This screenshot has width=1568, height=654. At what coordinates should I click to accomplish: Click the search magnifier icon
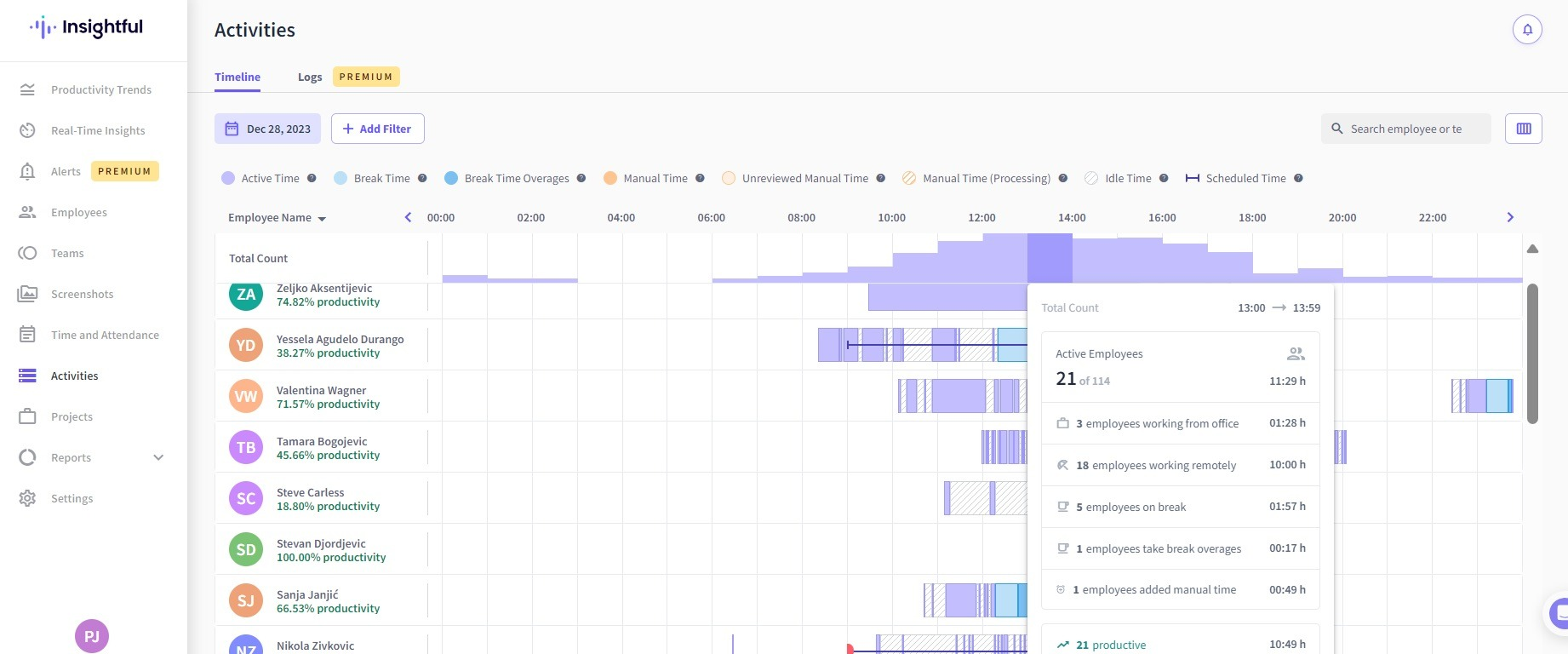tap(1337, 129)
